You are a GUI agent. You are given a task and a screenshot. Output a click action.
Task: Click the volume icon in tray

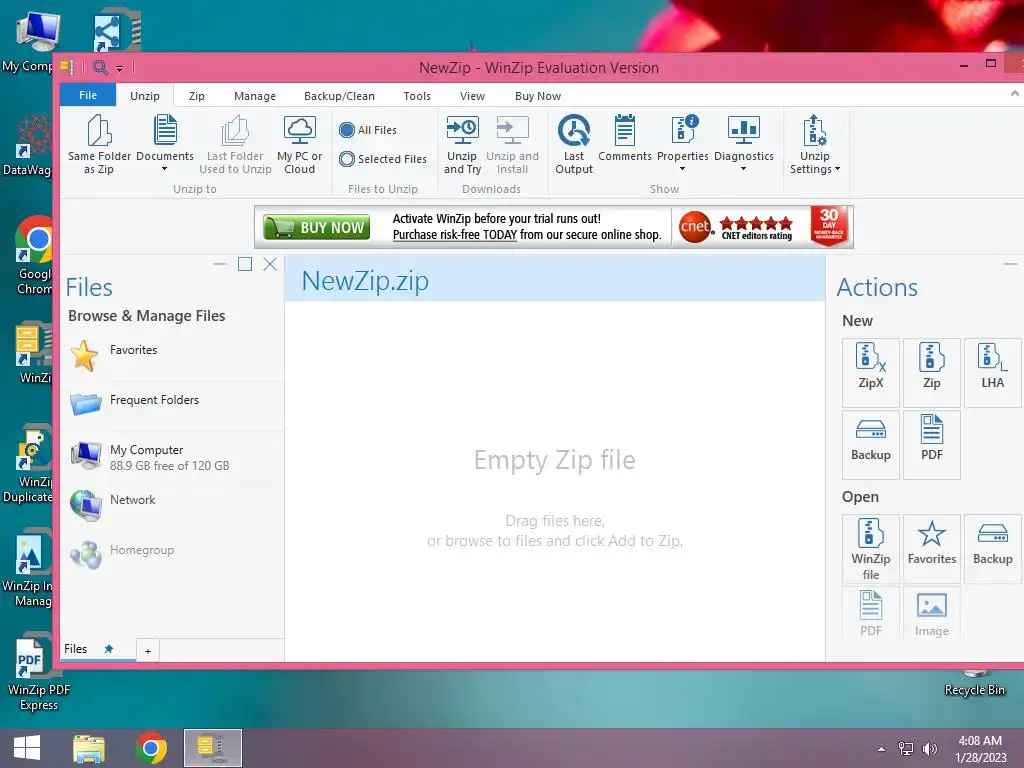click(929, 749)
